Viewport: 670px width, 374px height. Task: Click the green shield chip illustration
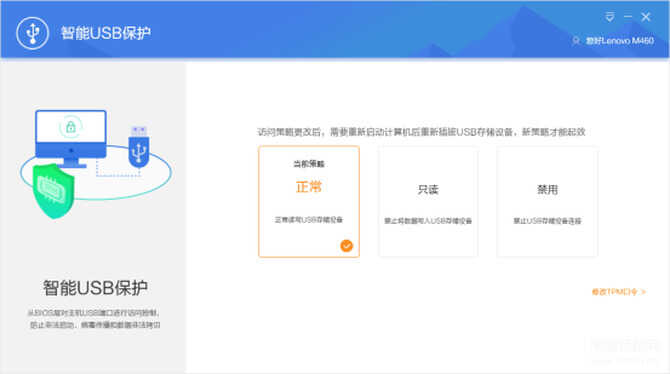pos(53,191)
